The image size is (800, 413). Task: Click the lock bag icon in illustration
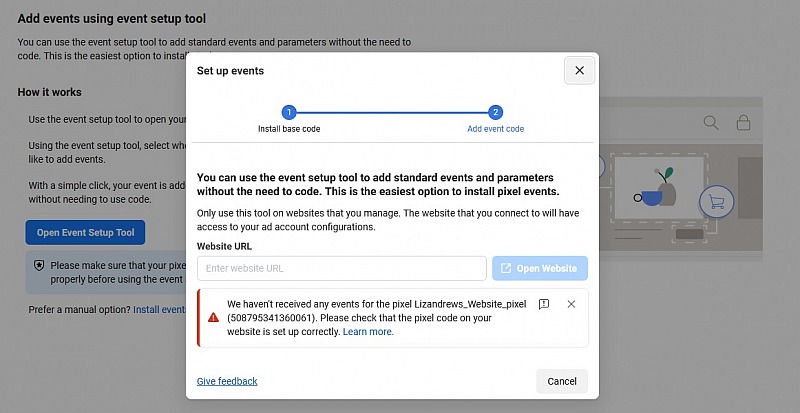click(743, 123)
